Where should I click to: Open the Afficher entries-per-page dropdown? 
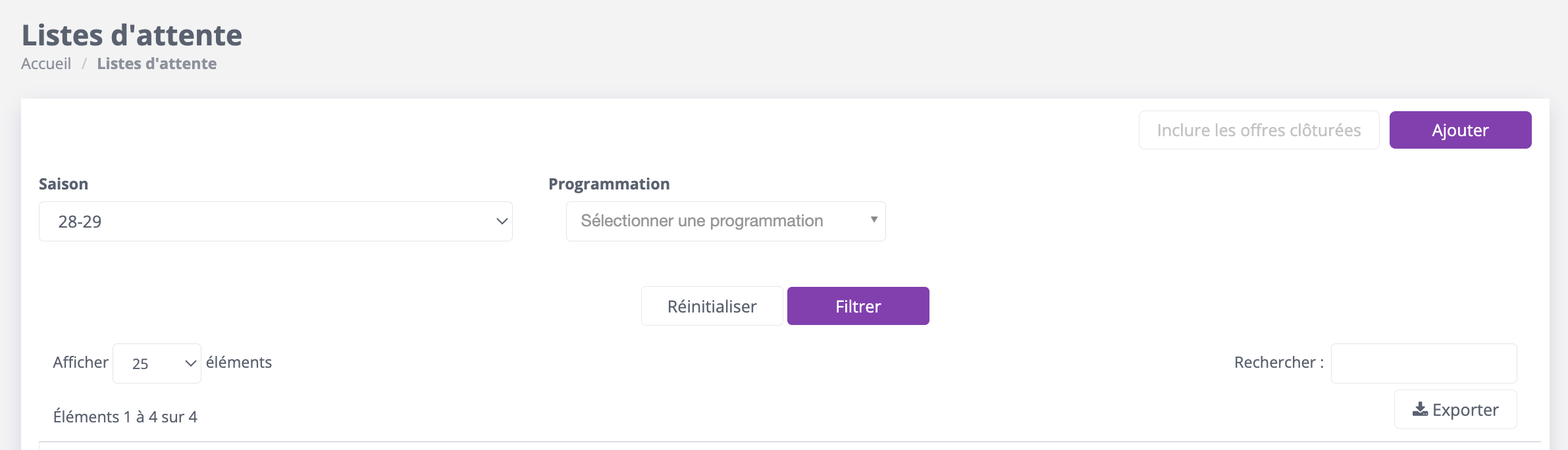pos(157,364)
